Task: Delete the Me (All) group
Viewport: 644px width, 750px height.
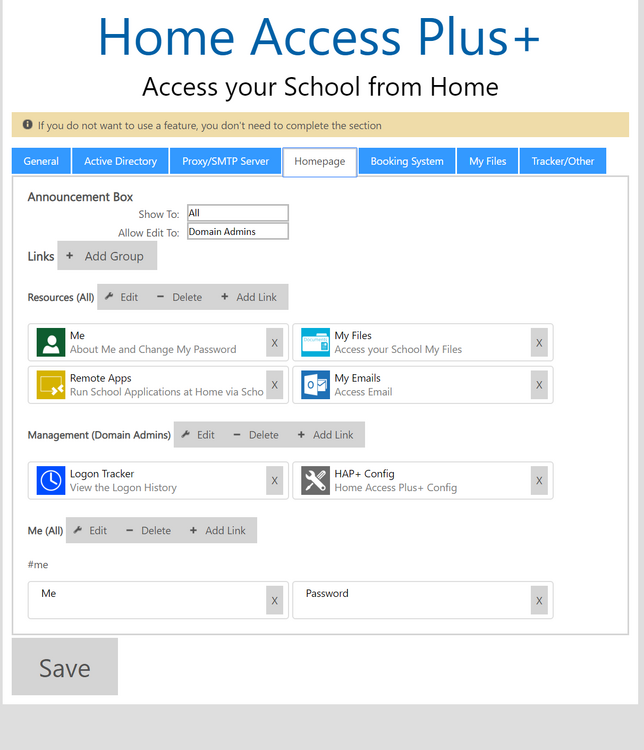Action: click(x=149, y=530)
